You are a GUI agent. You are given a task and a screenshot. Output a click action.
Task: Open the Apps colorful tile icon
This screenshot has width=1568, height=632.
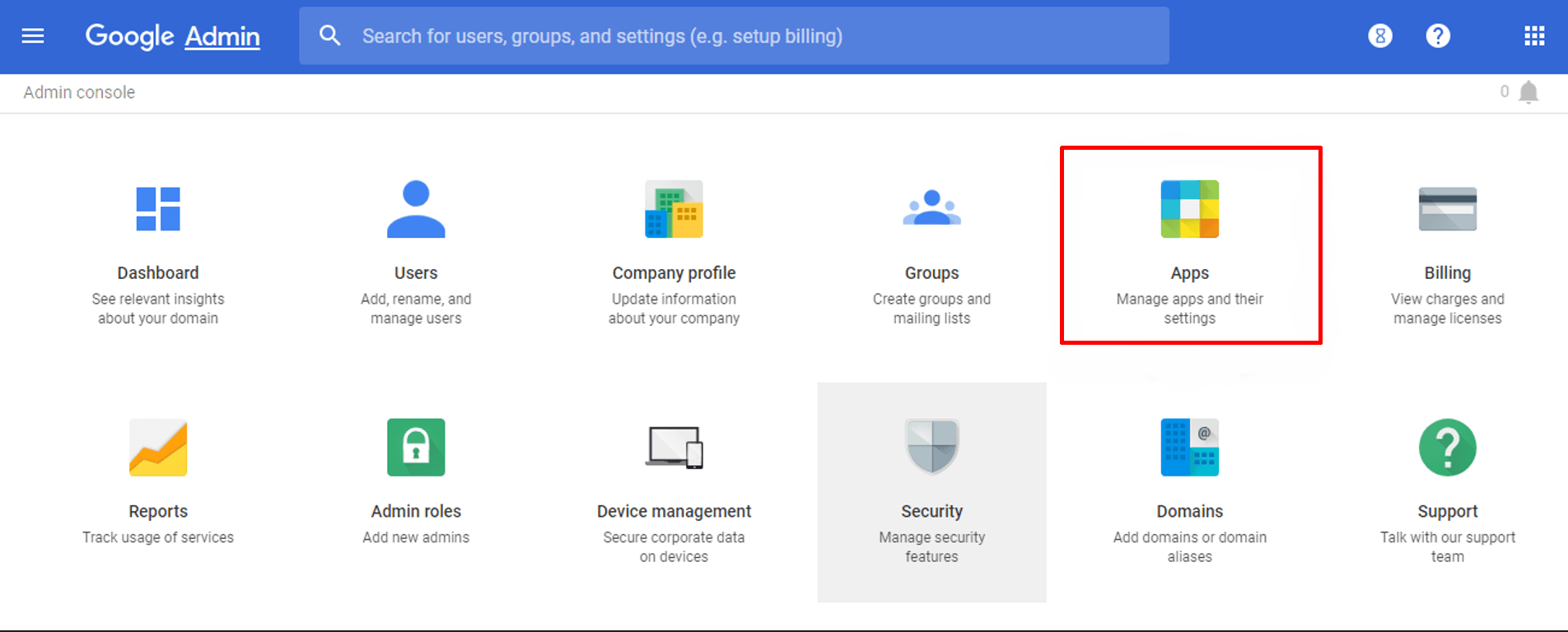tap(1190, 209)
